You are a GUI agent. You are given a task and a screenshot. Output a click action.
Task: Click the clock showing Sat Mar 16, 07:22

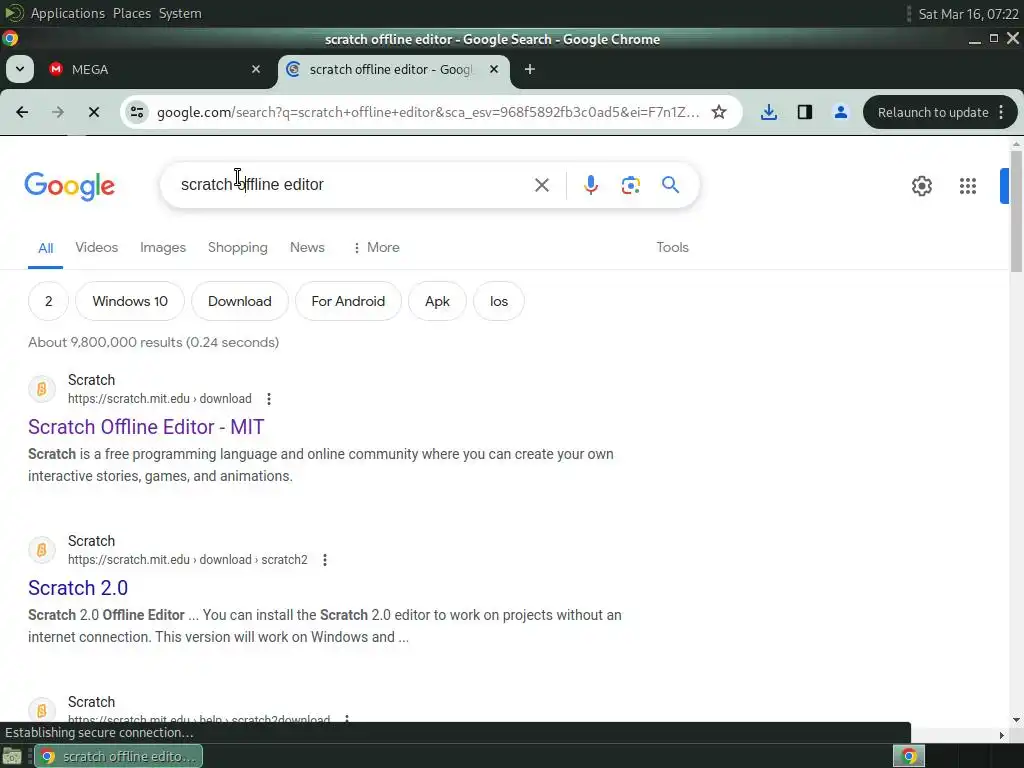(968, 14)
